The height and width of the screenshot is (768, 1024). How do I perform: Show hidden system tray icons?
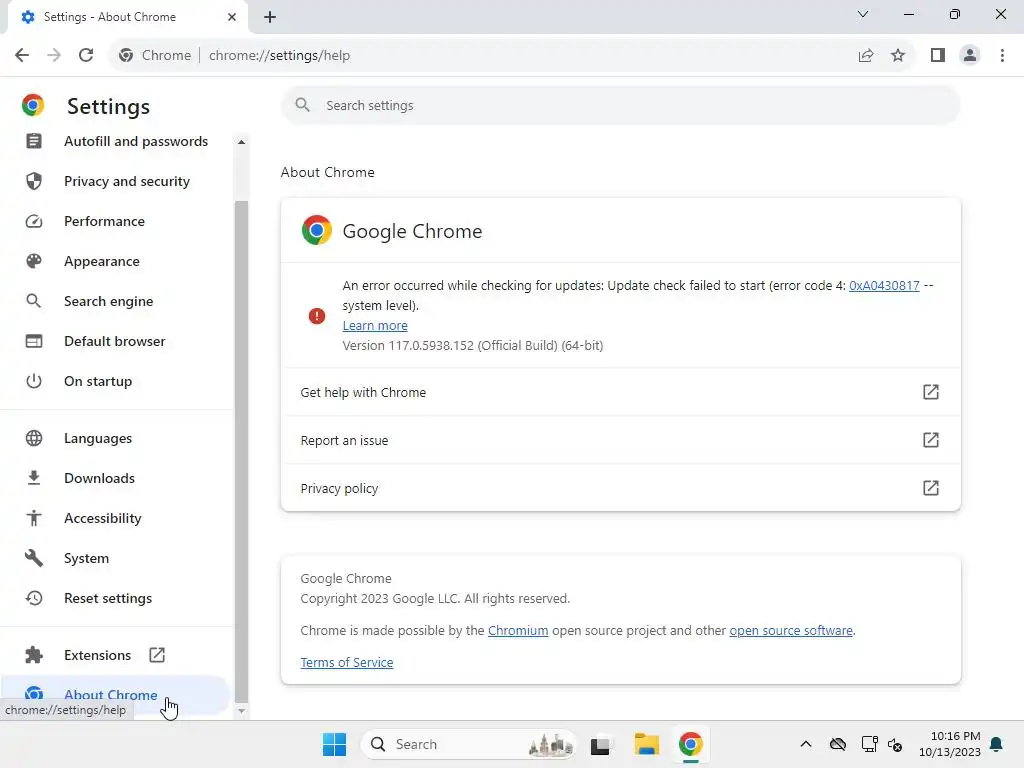pyautogui.click(x=806, y=744)
